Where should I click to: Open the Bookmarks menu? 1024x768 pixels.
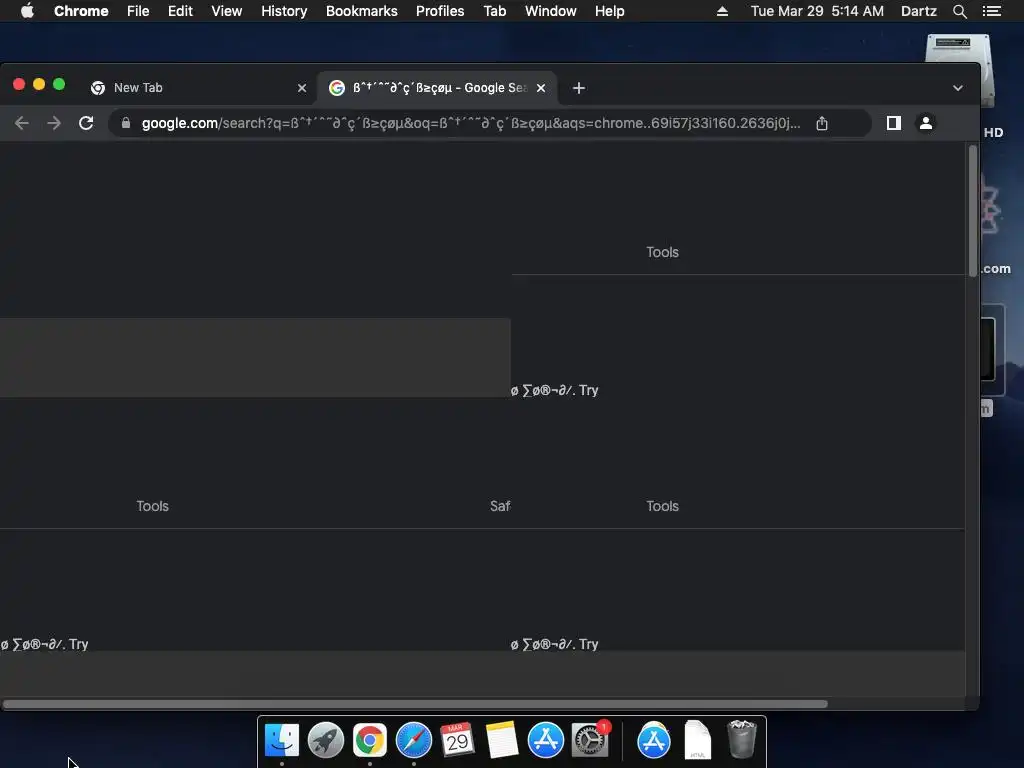point(361,11)
